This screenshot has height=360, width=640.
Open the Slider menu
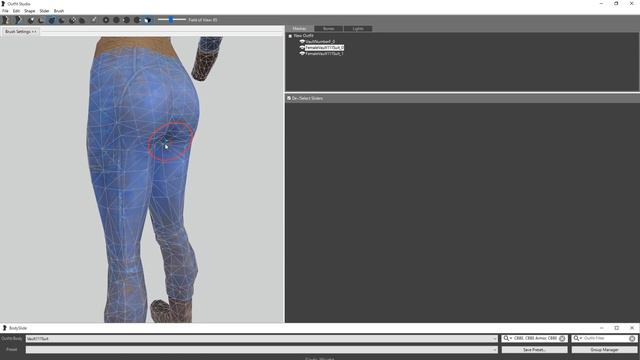tap(44, 11)
